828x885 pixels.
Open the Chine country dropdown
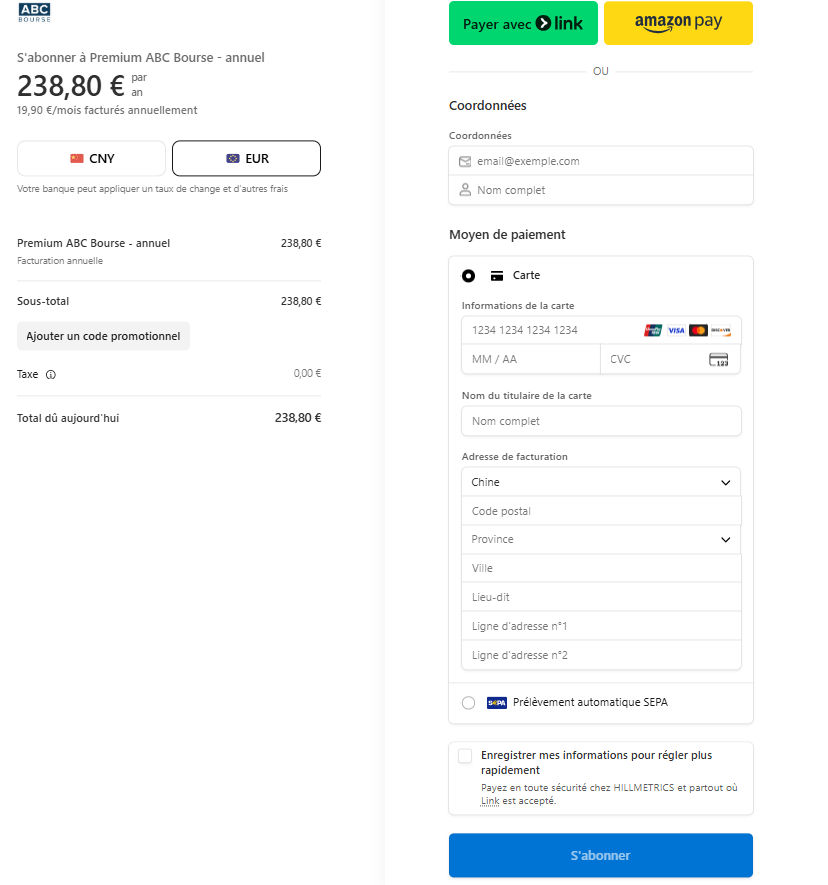tap(601, 482)
